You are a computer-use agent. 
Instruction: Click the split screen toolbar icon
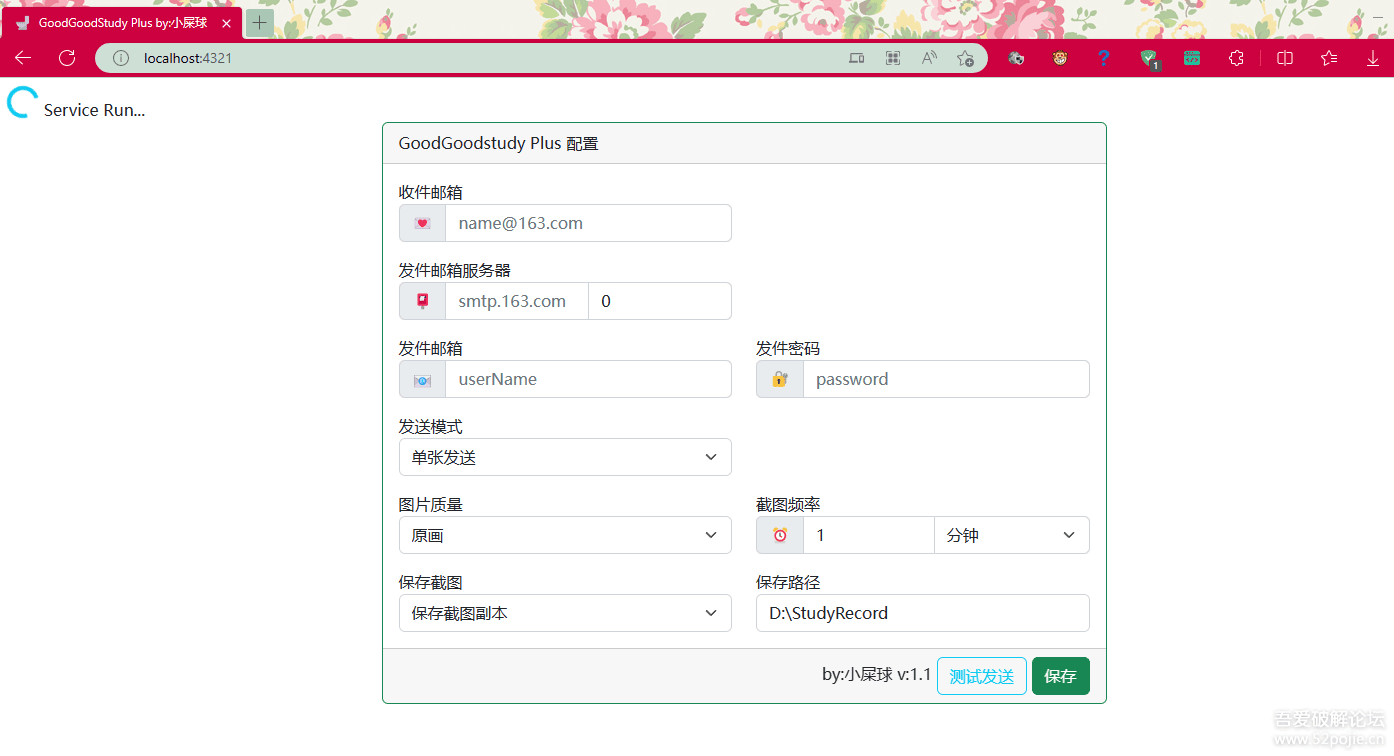[x=1284, y=58]
